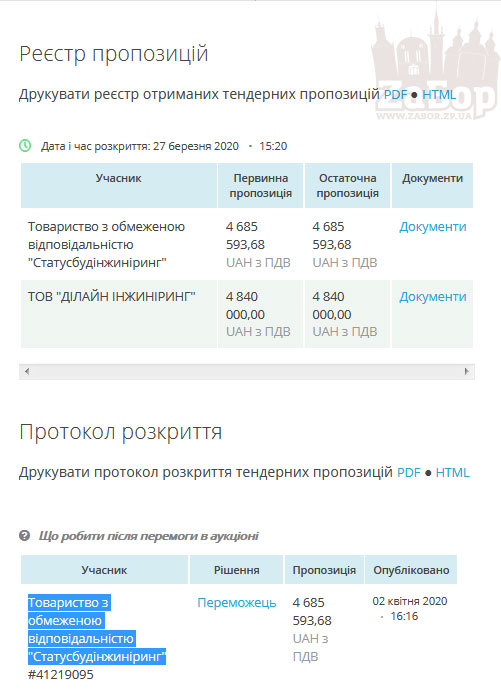
Task: Click the scrollbar left arrow
Action: click(27, 372)
